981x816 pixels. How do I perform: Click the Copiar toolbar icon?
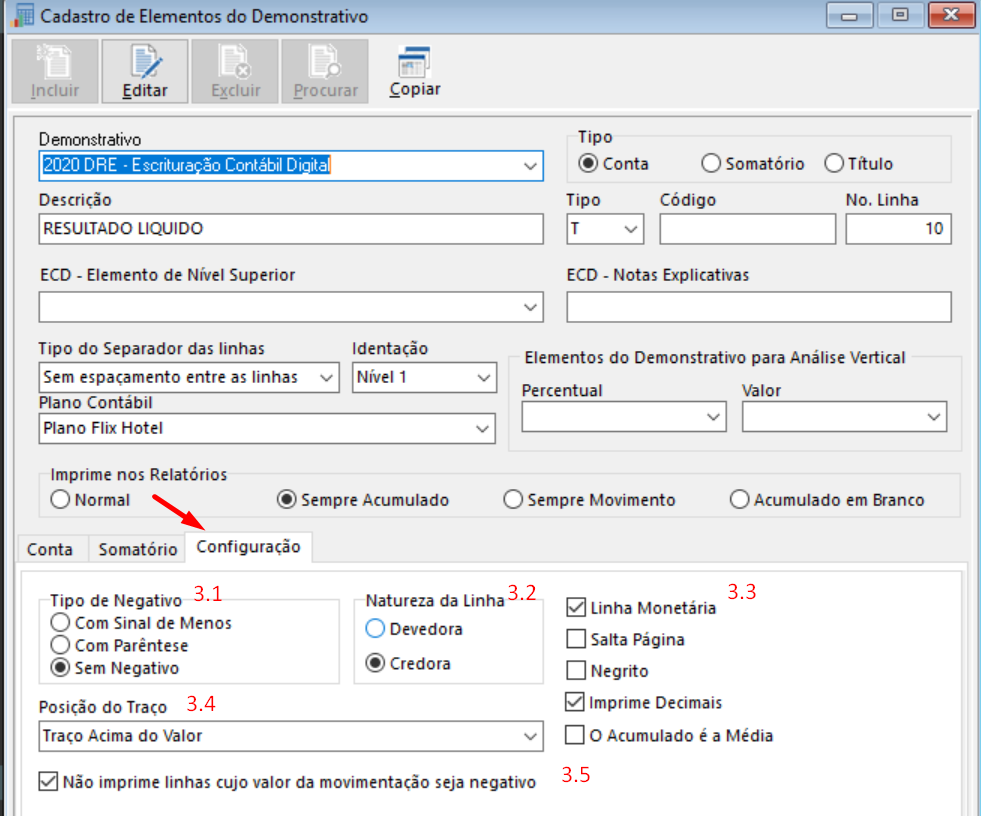(x=415, y=71)
